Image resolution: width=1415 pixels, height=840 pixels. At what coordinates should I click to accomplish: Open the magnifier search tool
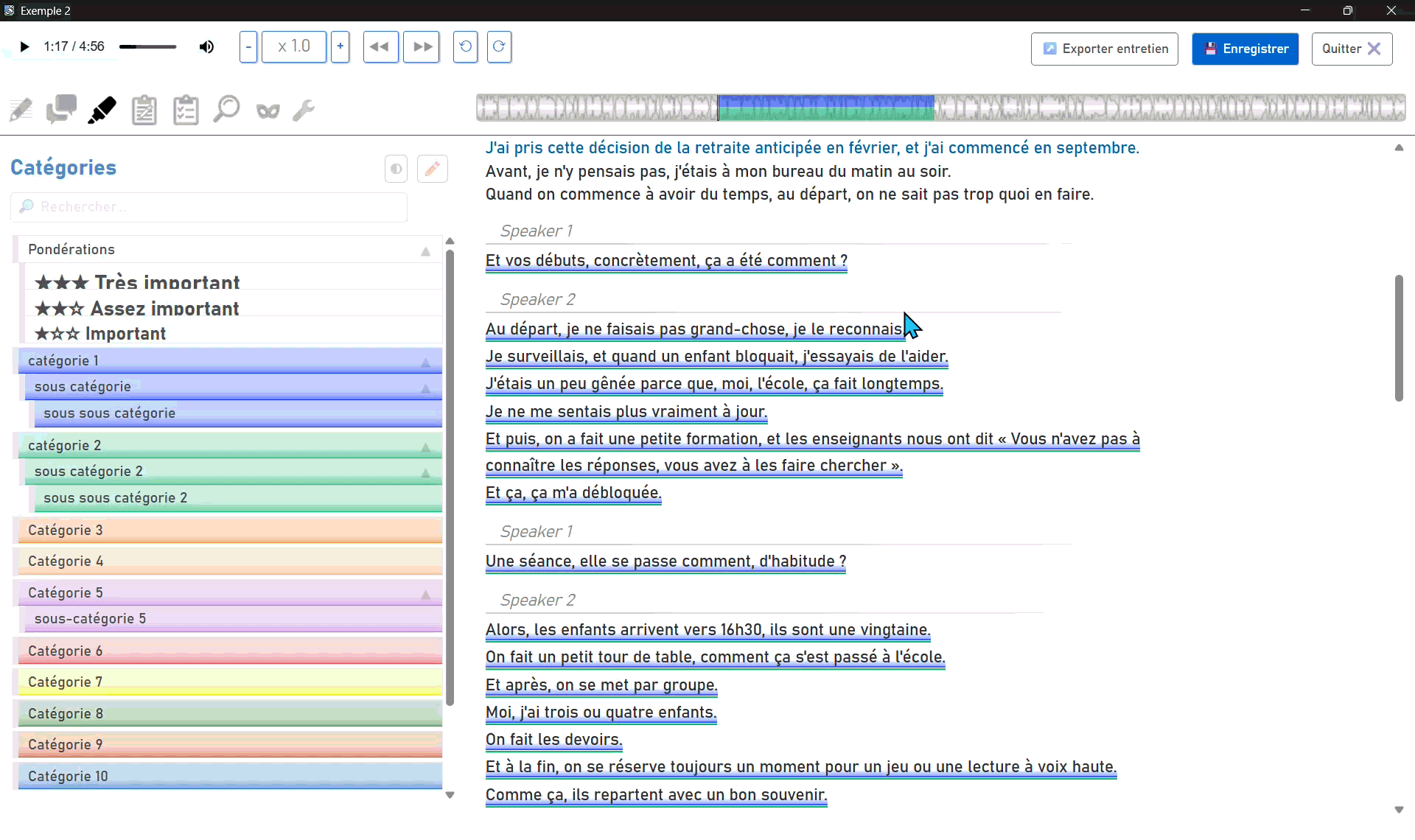pyautogui.click(x=226, y=110)
